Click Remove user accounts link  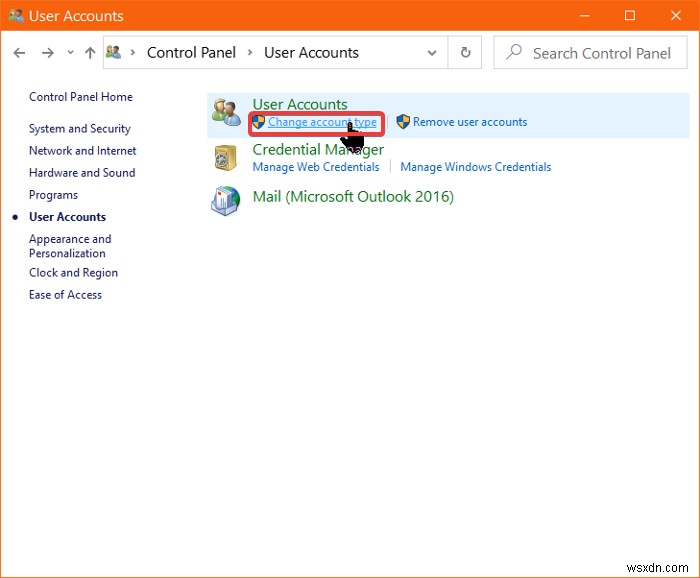point(470,121)
